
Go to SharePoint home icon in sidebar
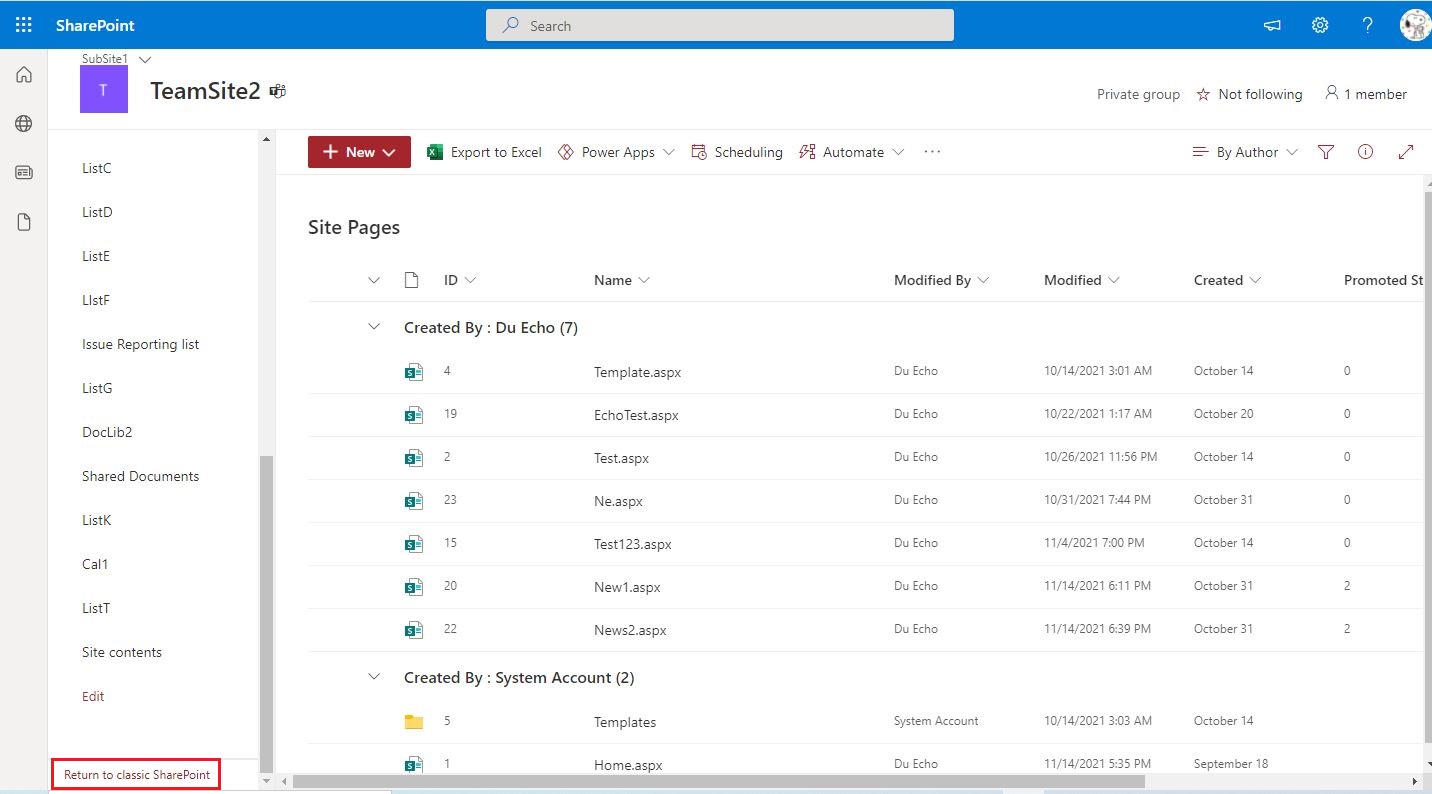(x=24, y=75)
